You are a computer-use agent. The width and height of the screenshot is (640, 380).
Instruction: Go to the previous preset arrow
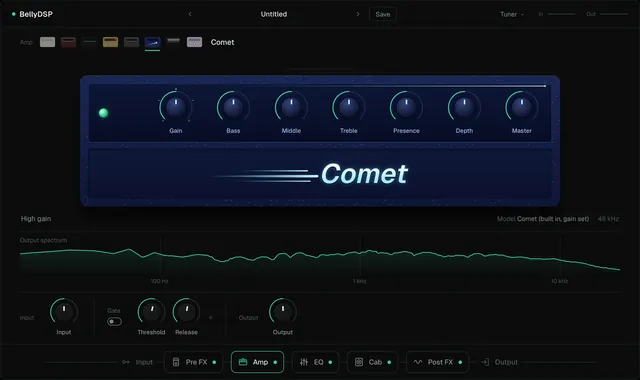[190, 14]
